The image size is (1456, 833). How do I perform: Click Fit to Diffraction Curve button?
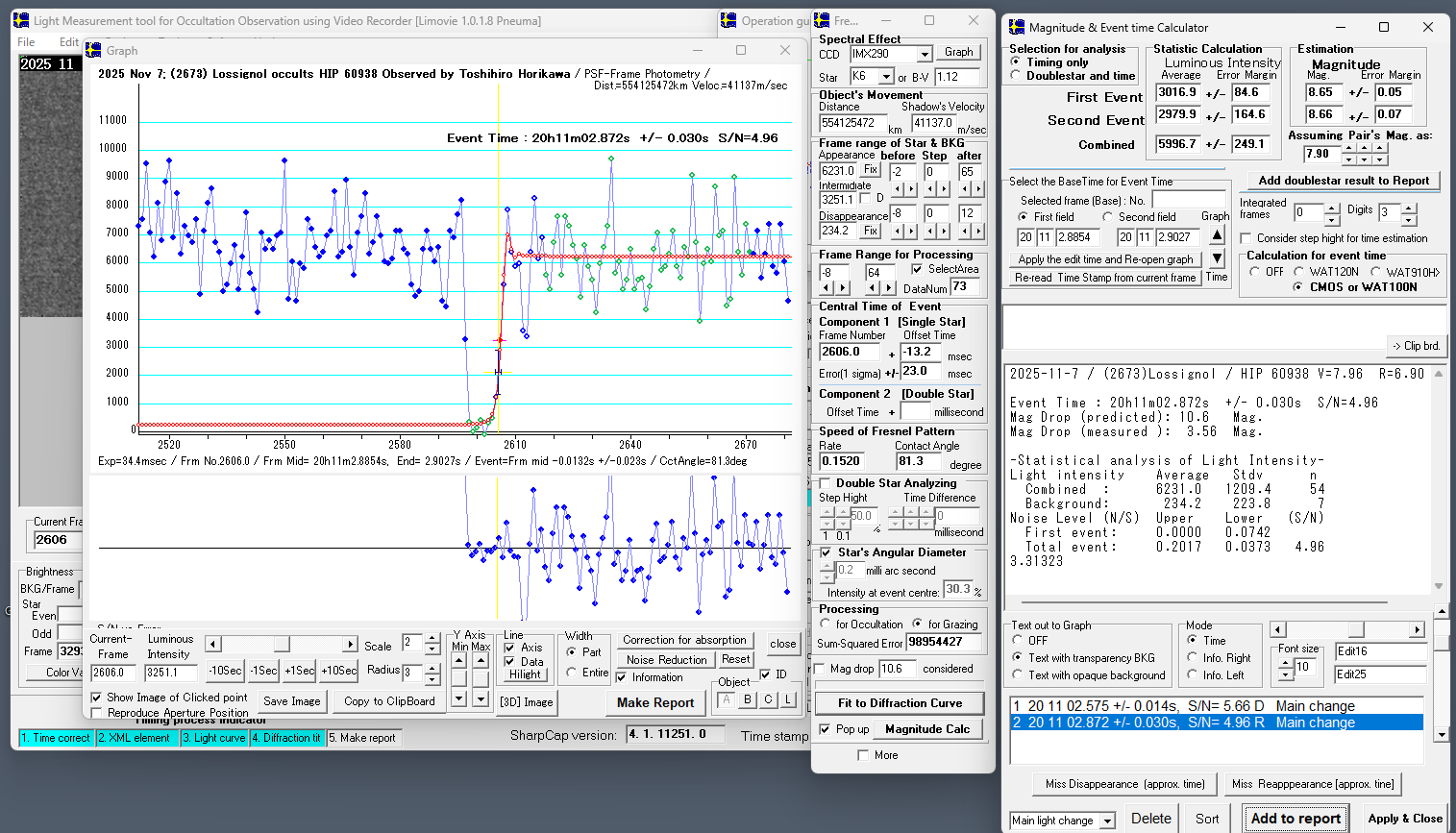coord(900,703)
